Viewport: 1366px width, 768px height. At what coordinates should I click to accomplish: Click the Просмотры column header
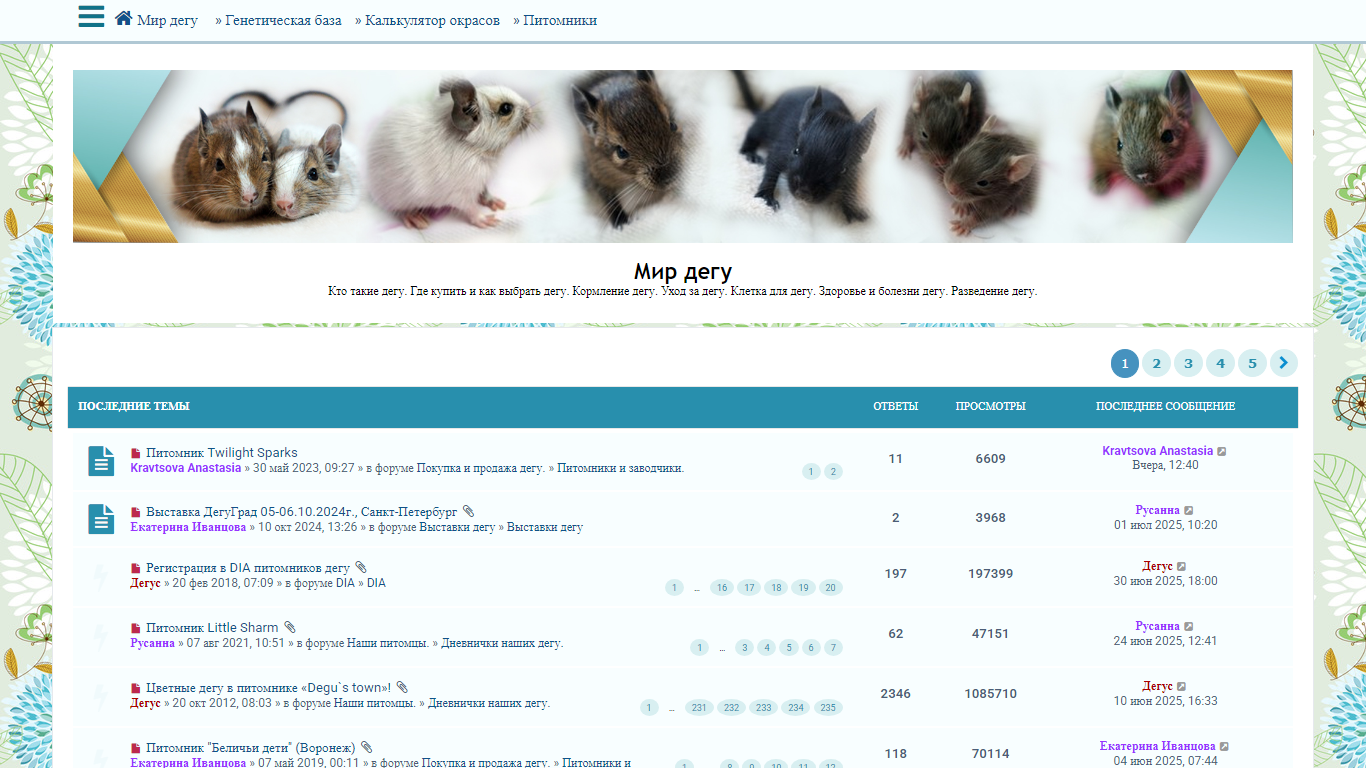click(x=990, y=406)
